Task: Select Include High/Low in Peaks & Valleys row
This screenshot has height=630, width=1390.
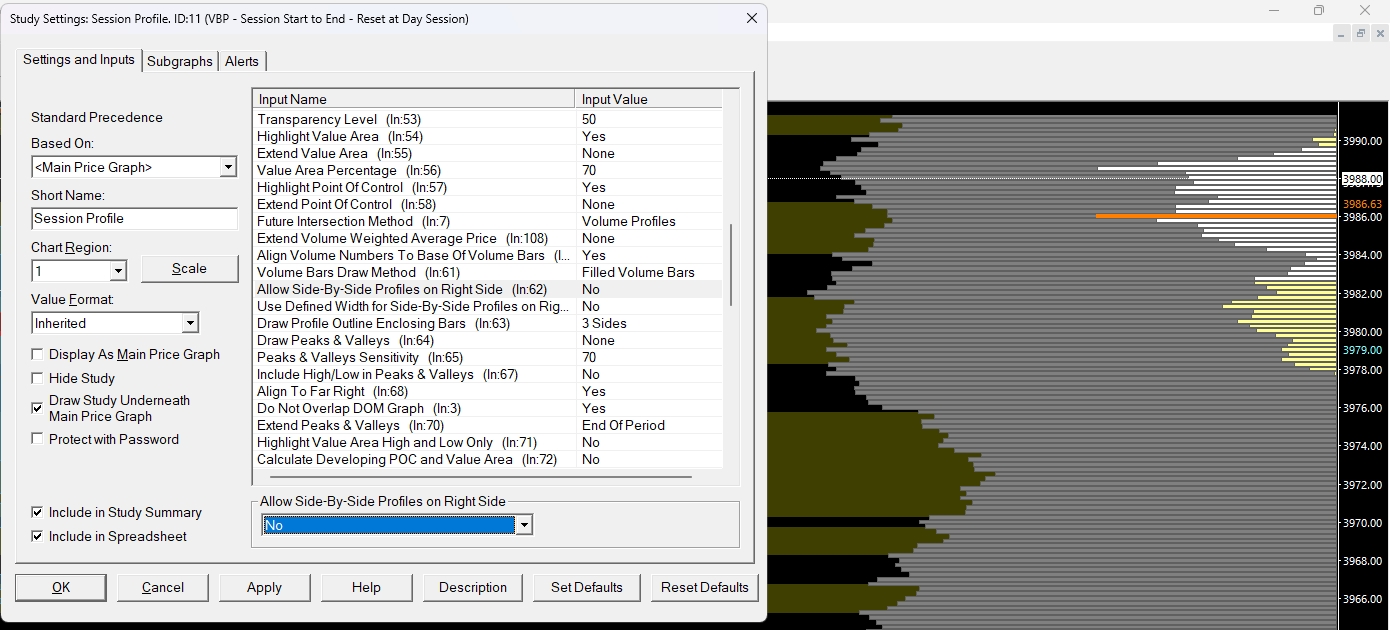Action: pos(488,374)
